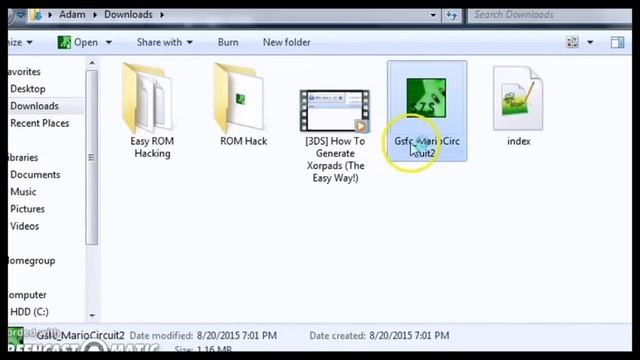Image resolution: width=640 pixels, height=360 pixels.
Task: Select Libraries in the navigation pane
Action: (x=23, y=158)
